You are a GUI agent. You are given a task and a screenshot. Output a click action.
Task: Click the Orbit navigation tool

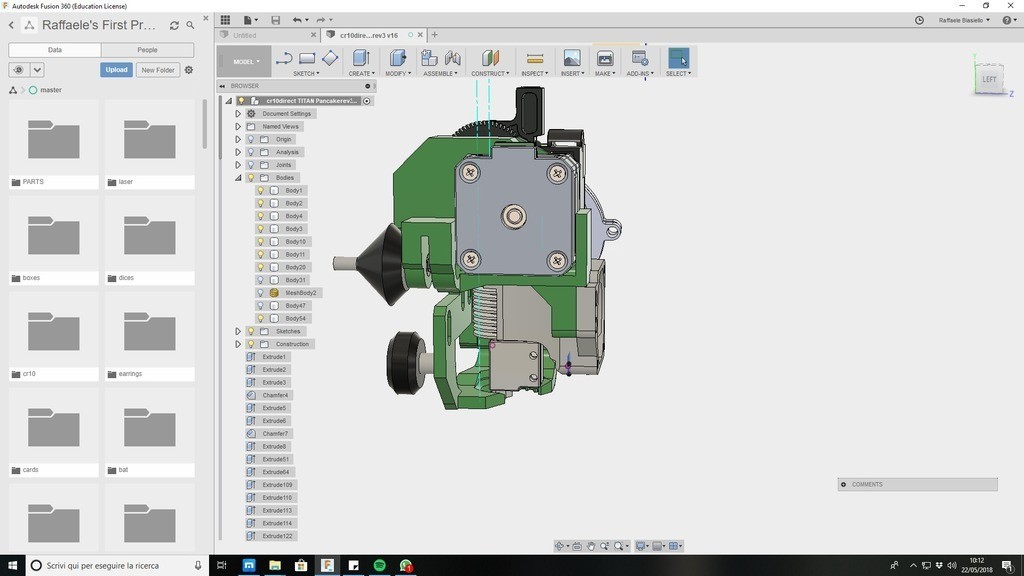560,546
